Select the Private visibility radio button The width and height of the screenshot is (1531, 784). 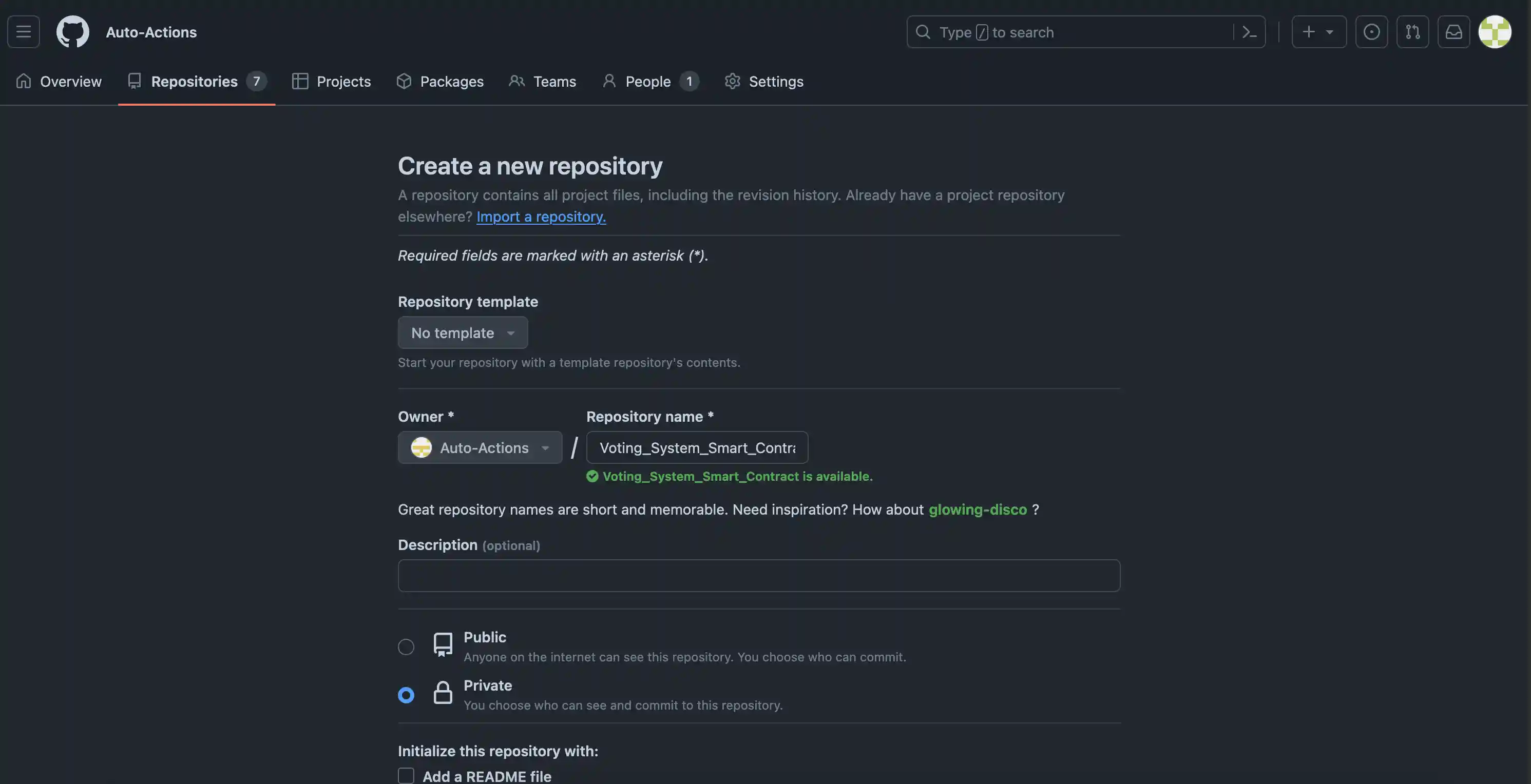406,694
